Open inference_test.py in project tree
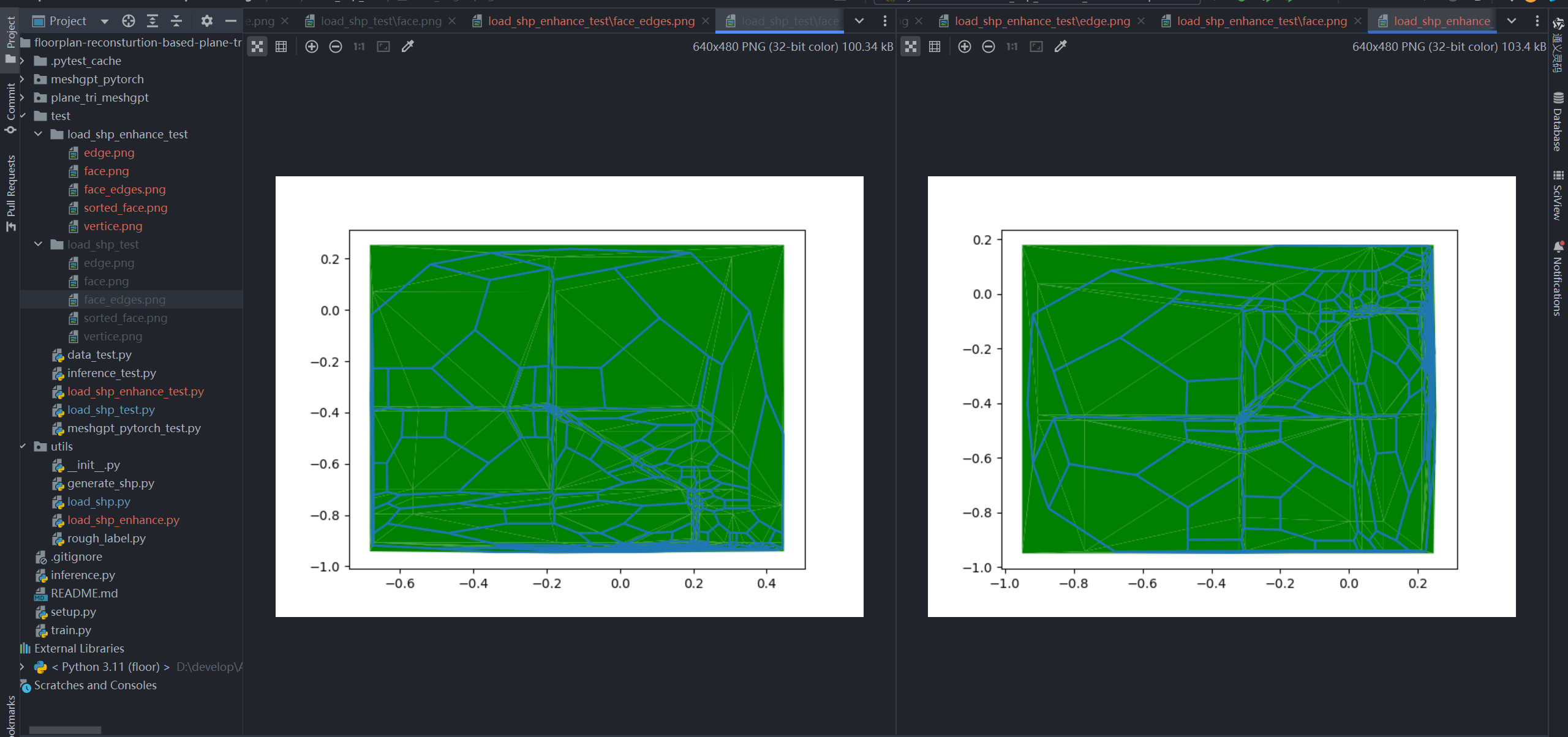Image resolution: width=1568 pixels, height=737 pixels. pos(111,373)
